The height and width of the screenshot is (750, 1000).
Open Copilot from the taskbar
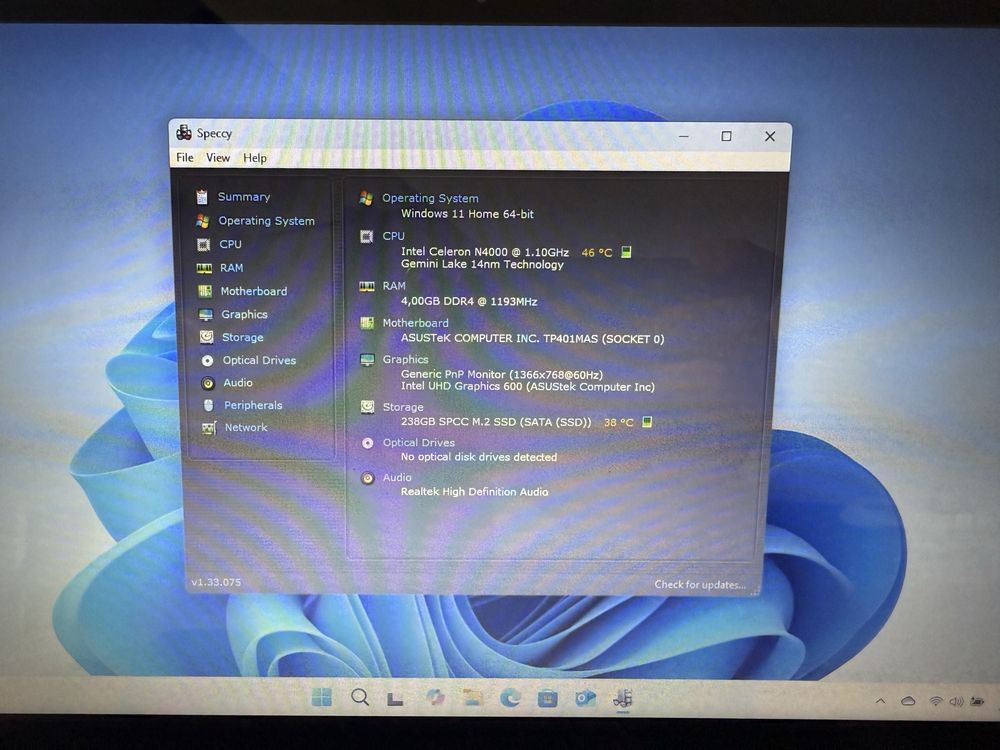click(435, 698)
